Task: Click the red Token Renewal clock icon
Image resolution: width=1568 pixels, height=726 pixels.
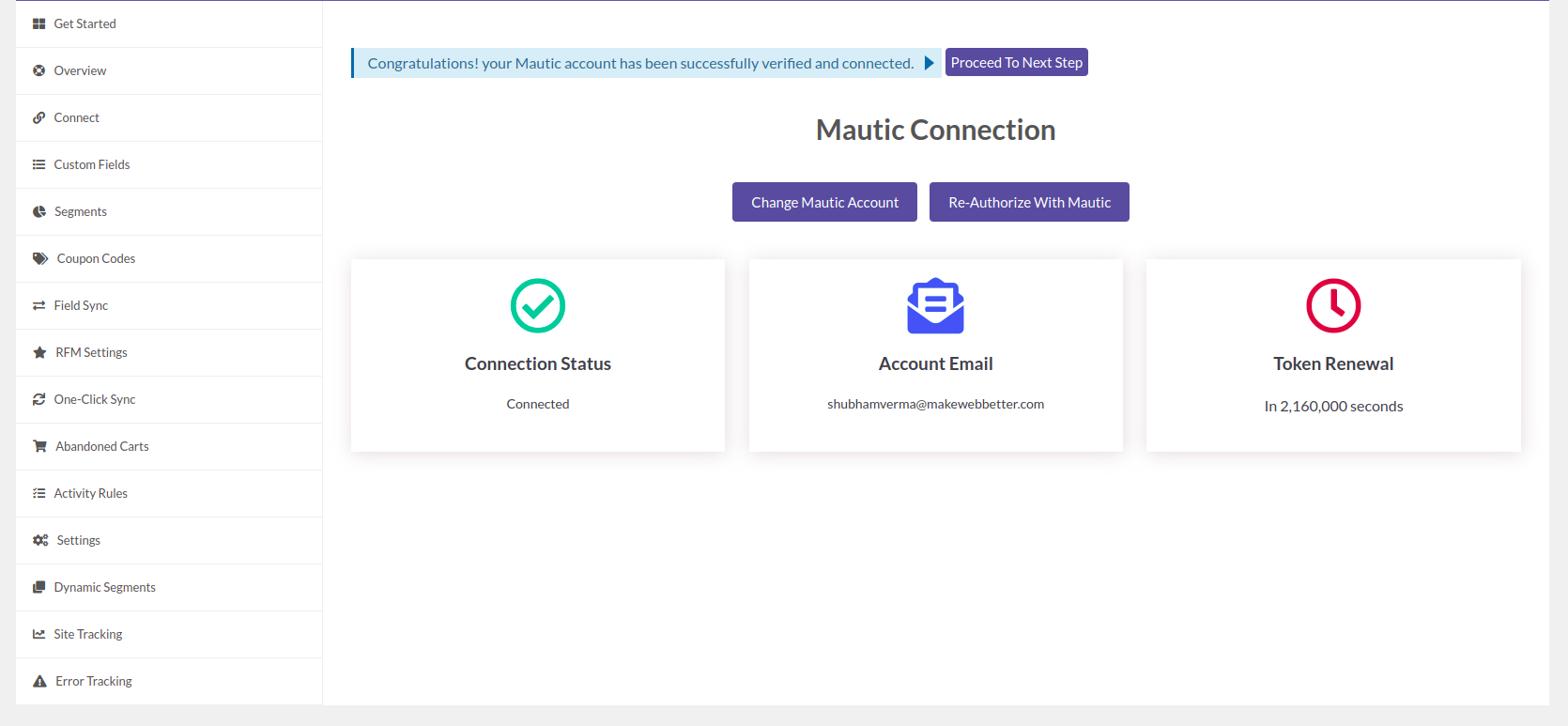Action: point(1333,305)
